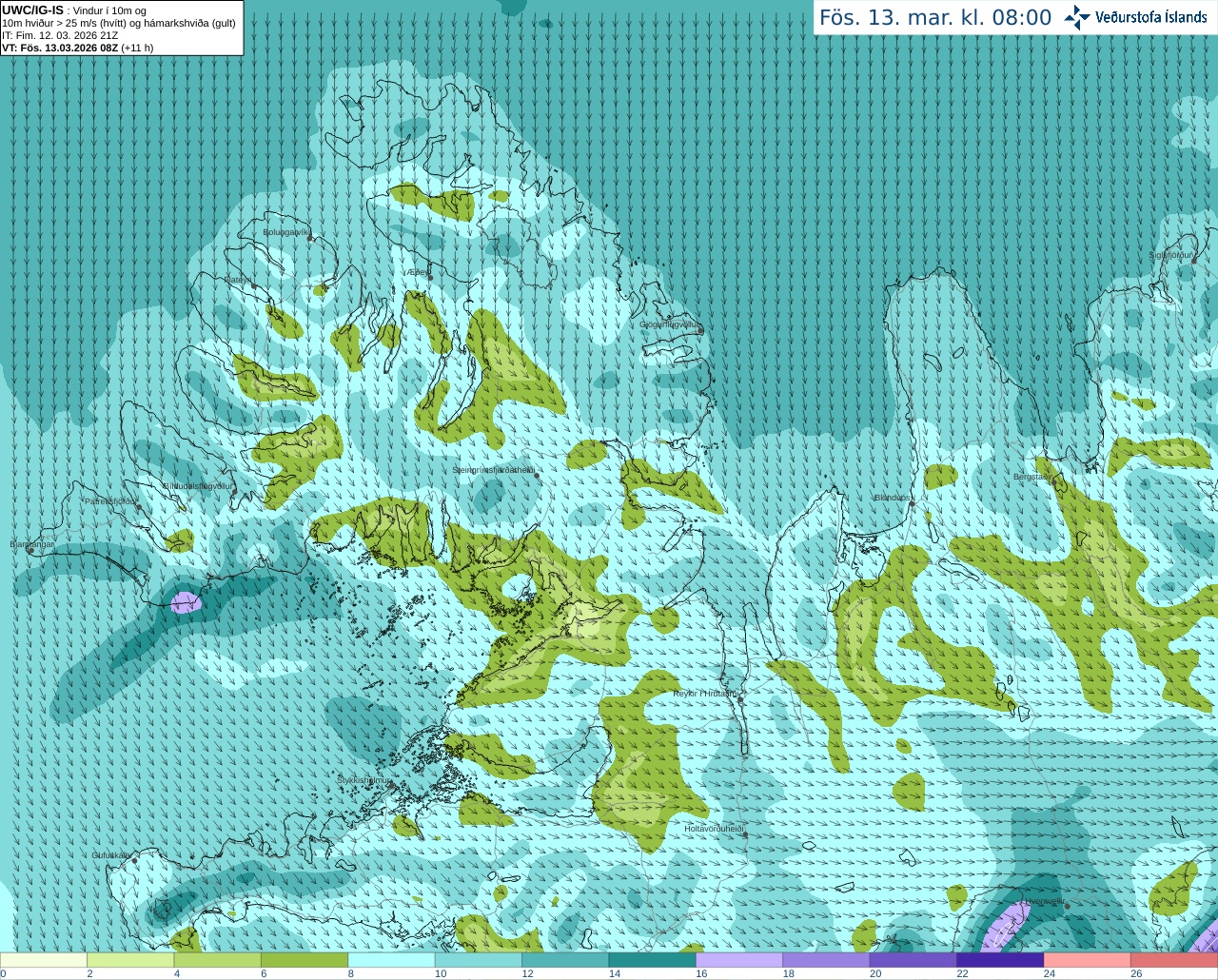Select the 4–6 m/s green legend swatch
Screen dimensions: 1218x980
tap(218, 960)
